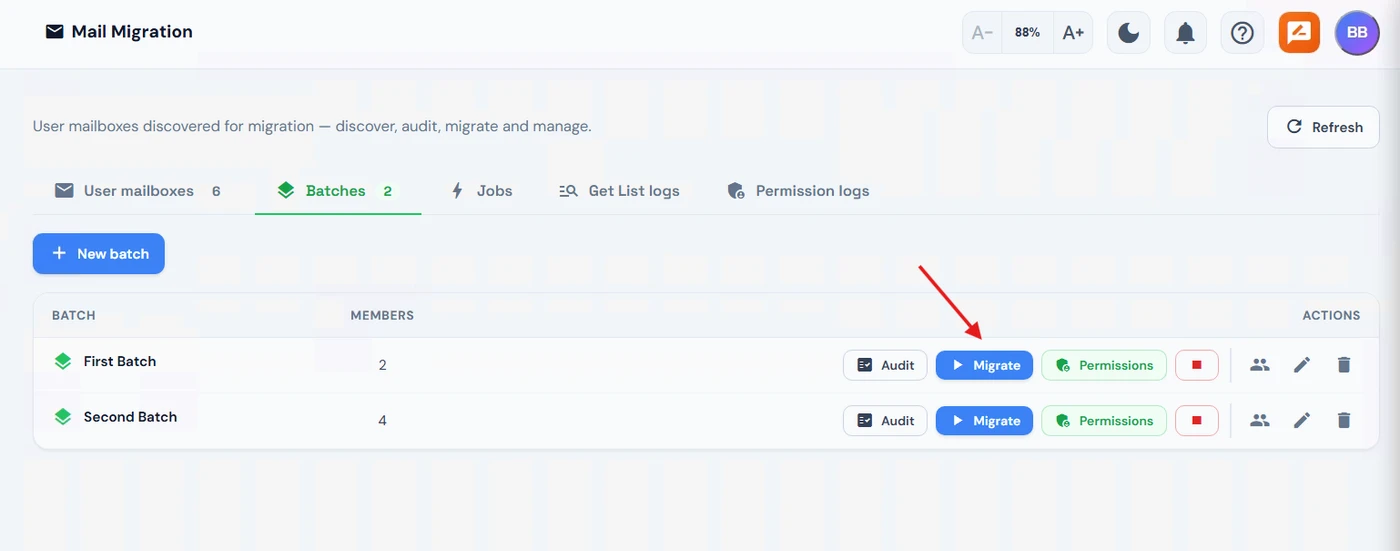Open BB user avatar menu
1400x551 pixels.
(x=1357, y=33)
